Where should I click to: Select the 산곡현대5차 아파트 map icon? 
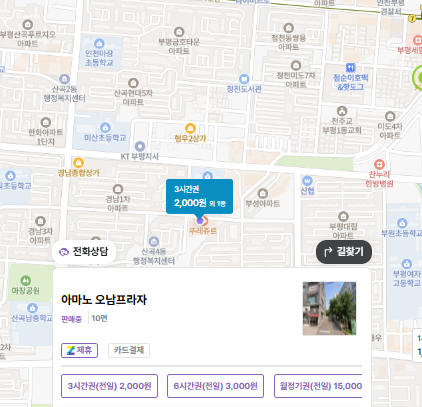click(133, 83)
